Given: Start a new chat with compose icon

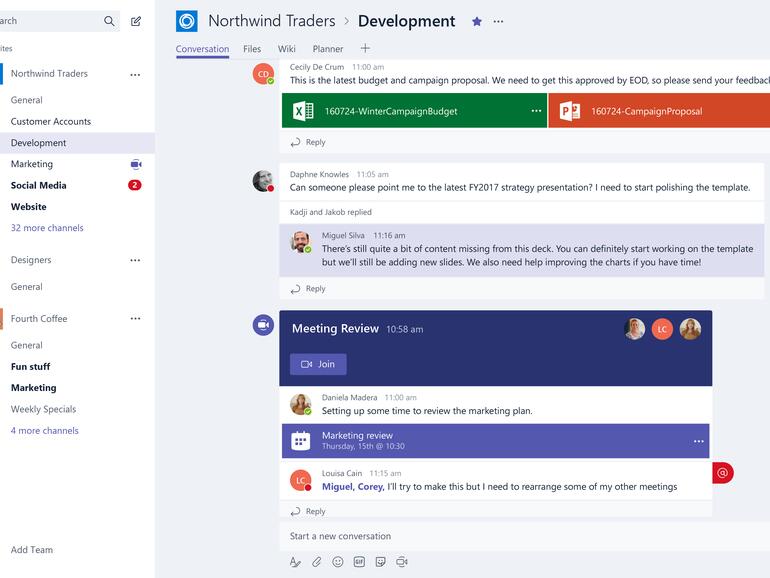Looking at the screenshot, I should coord(136,21).
